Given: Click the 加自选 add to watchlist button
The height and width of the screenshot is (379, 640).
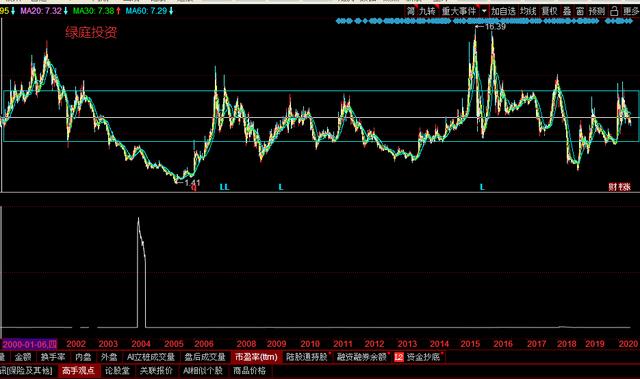Looking at the screenshot, I should pos(503,11).
